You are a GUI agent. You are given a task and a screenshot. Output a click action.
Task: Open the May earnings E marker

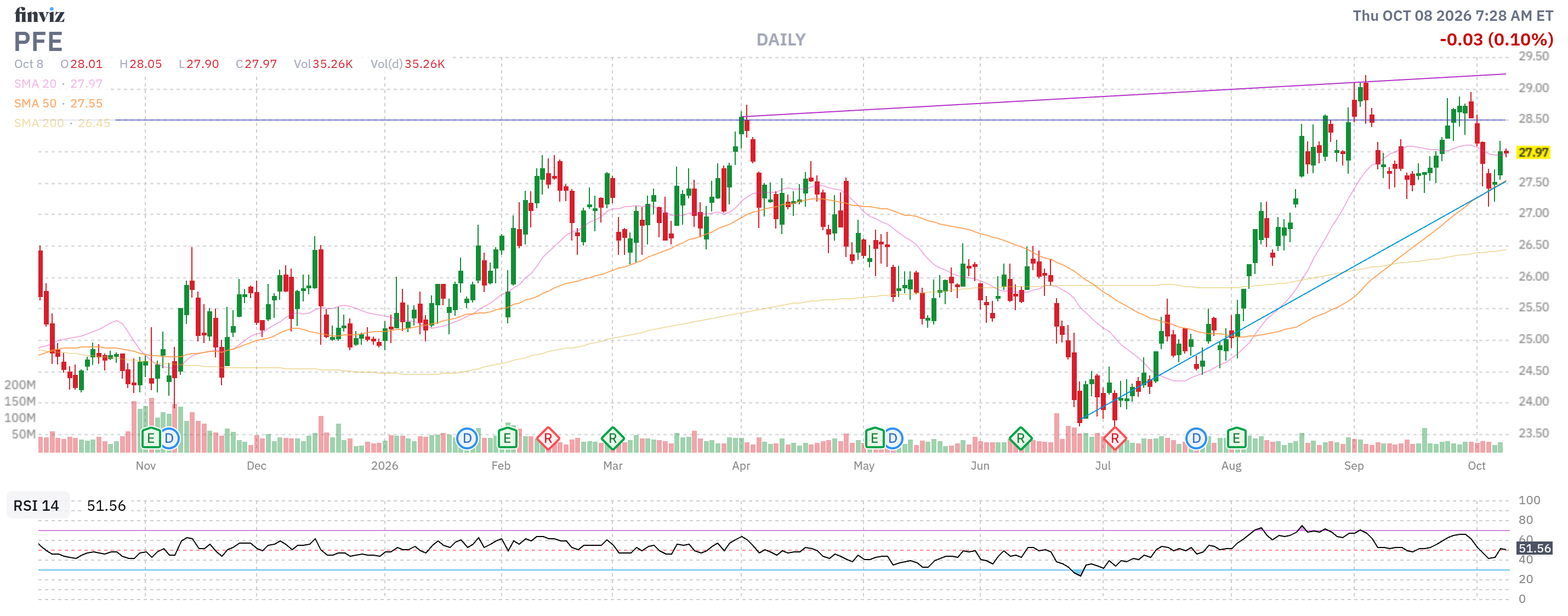[x=874, y=438]
